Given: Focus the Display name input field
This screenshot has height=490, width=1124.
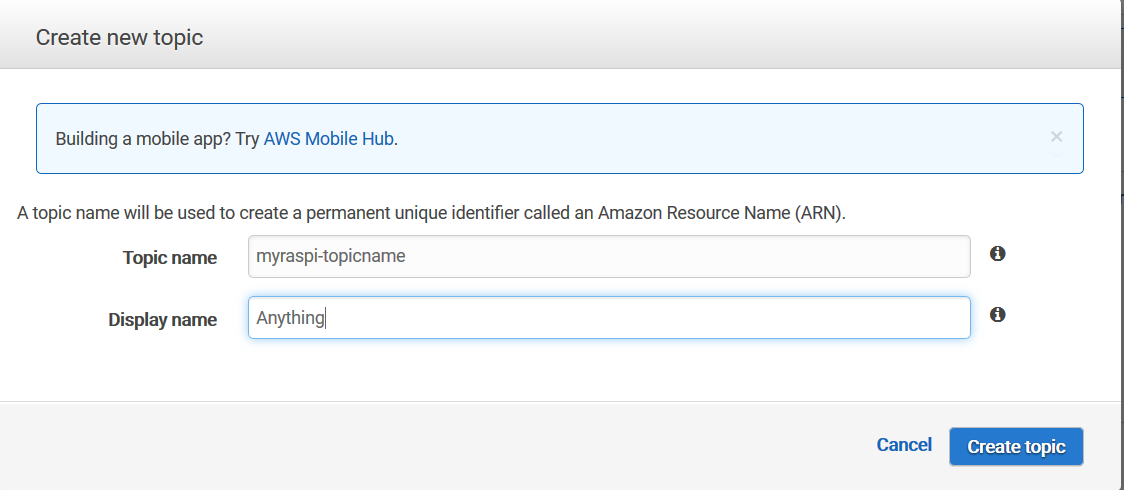Looking at the screenshot, I should 608,318.
